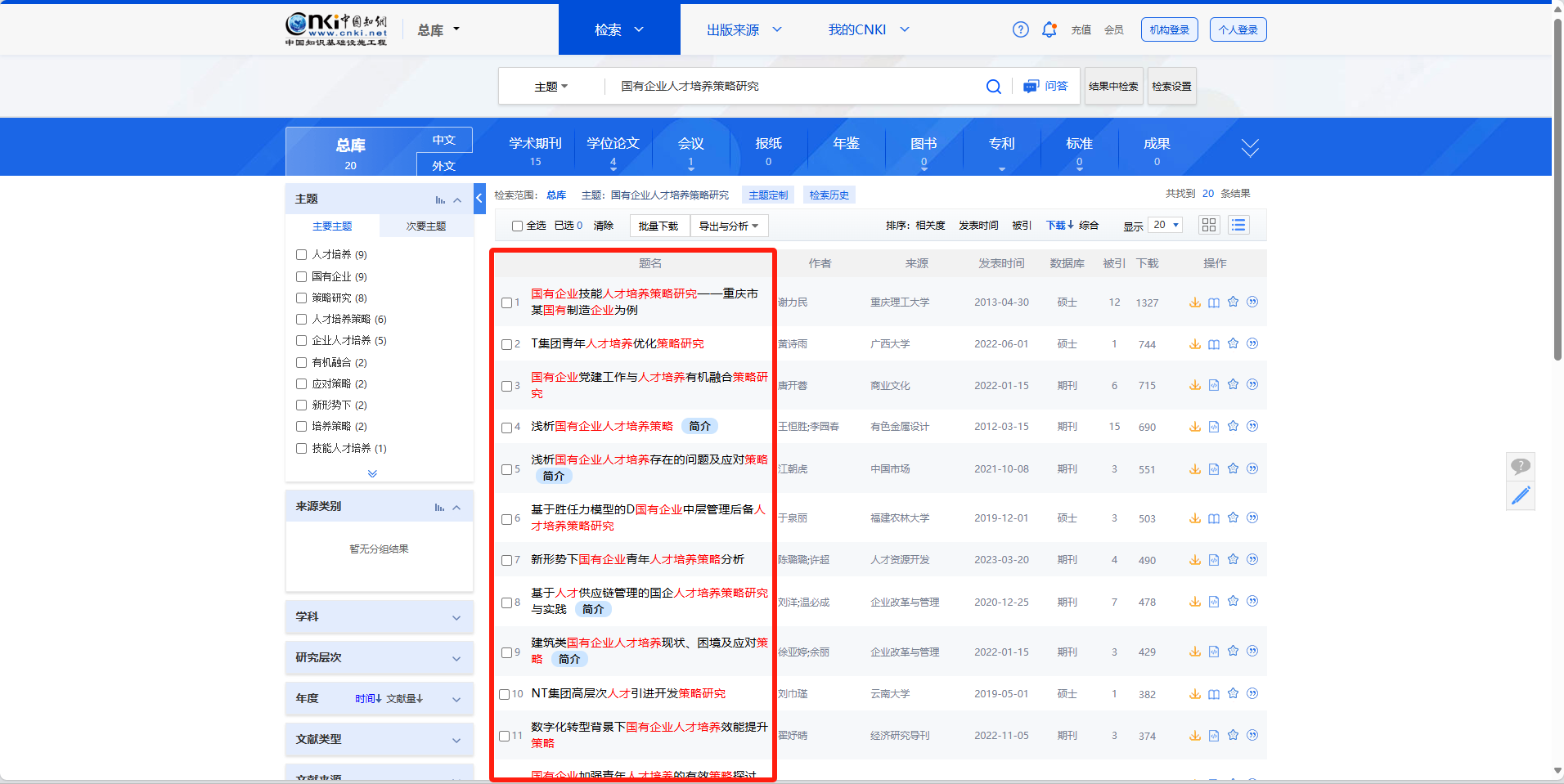Switch to the list view icon
1564x784 pixels.
coord(1238,225)
